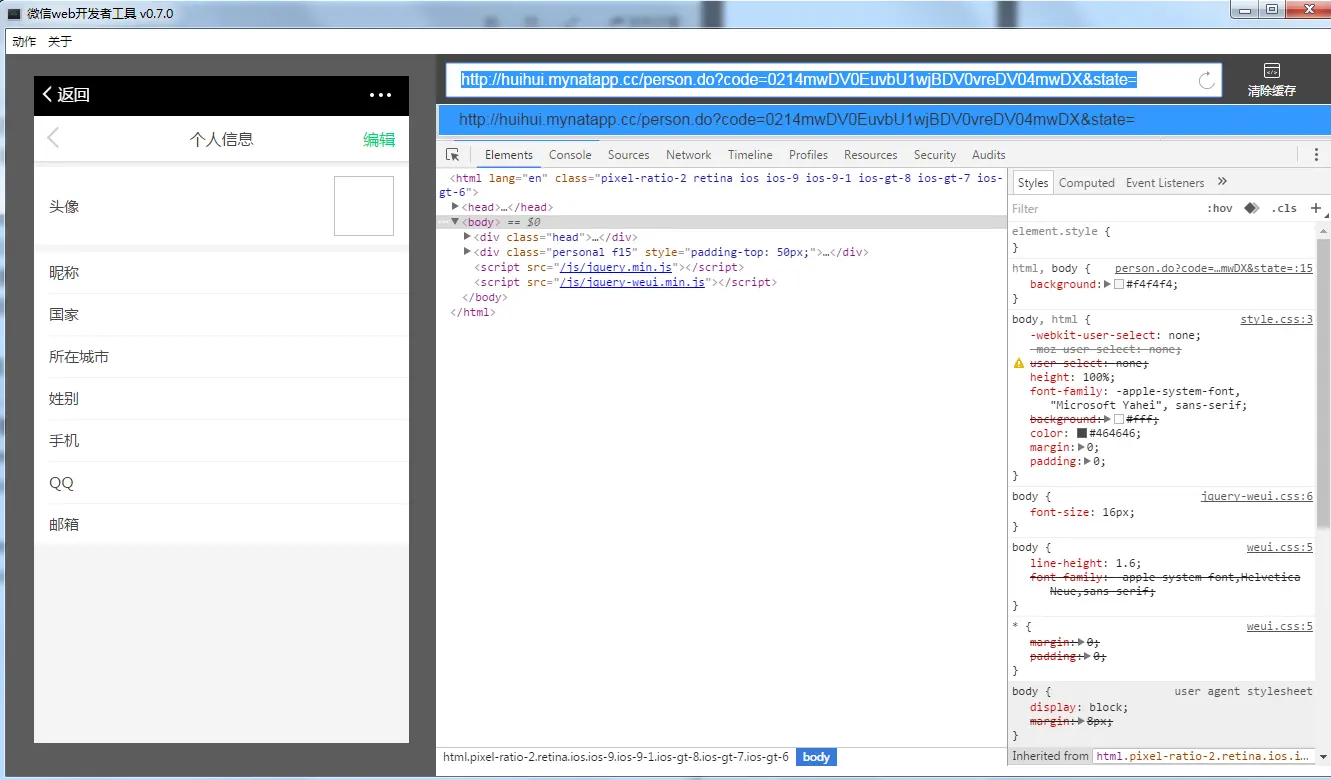Click the new style rule plus icon
The width and height of the screenshot is (1331, 780).
click(1316, 208)
